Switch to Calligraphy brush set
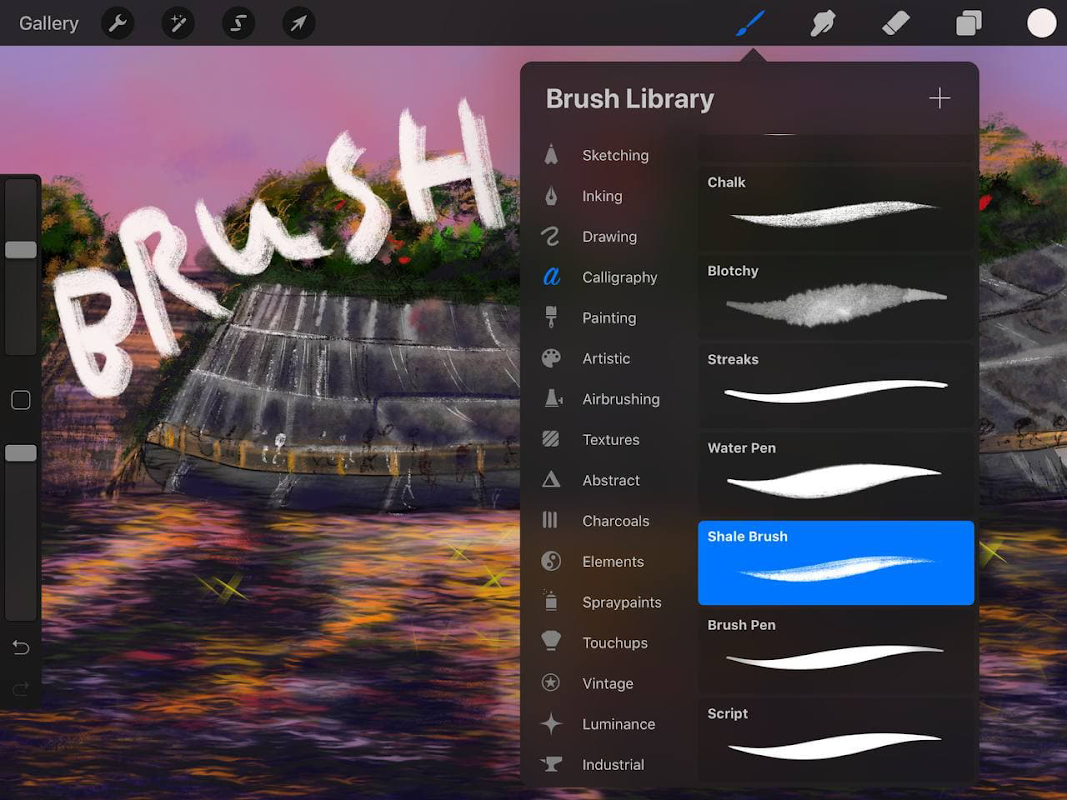This screenshot has height=800, width=1067. [620, 278]
